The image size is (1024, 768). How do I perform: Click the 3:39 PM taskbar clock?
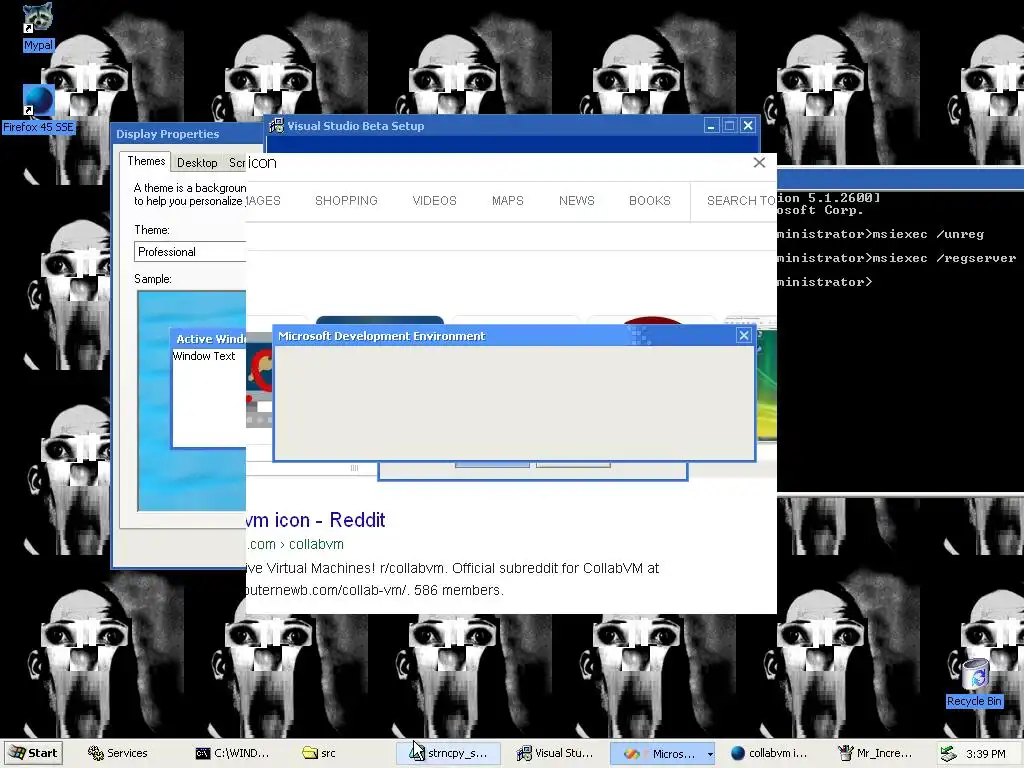(985, 754)
